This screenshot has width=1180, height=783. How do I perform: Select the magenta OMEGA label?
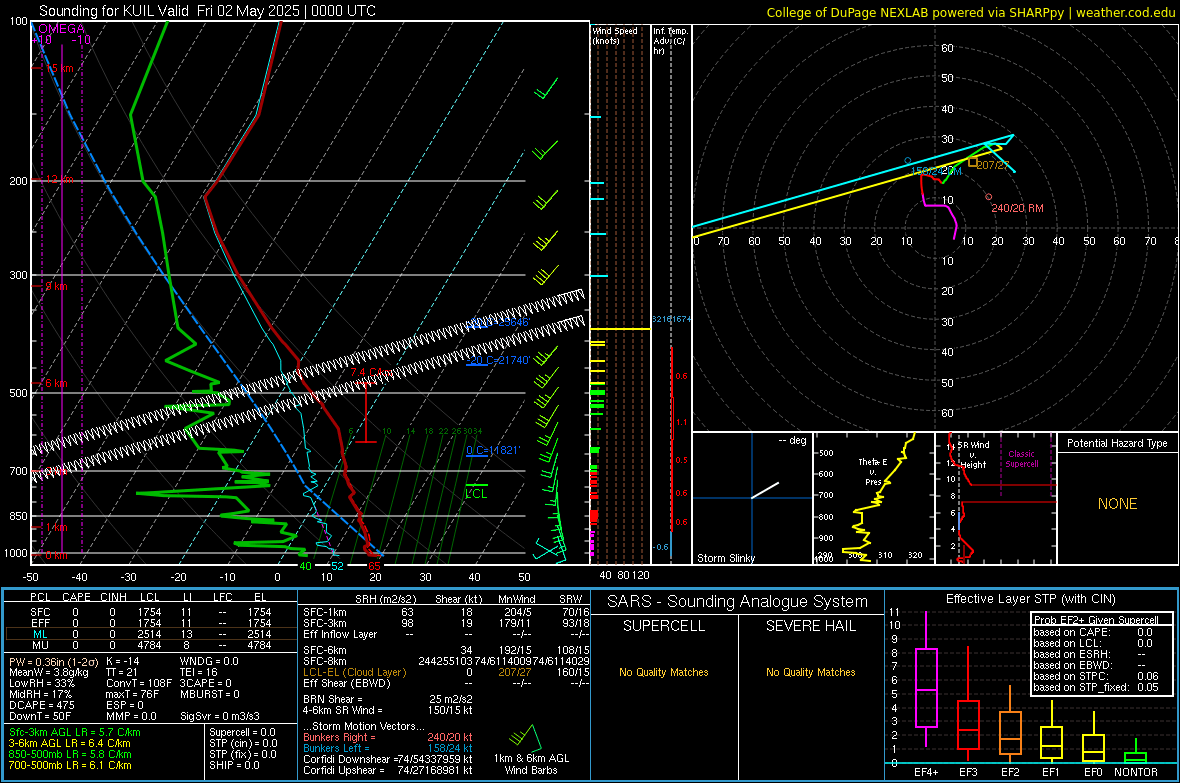coord(62,29)
